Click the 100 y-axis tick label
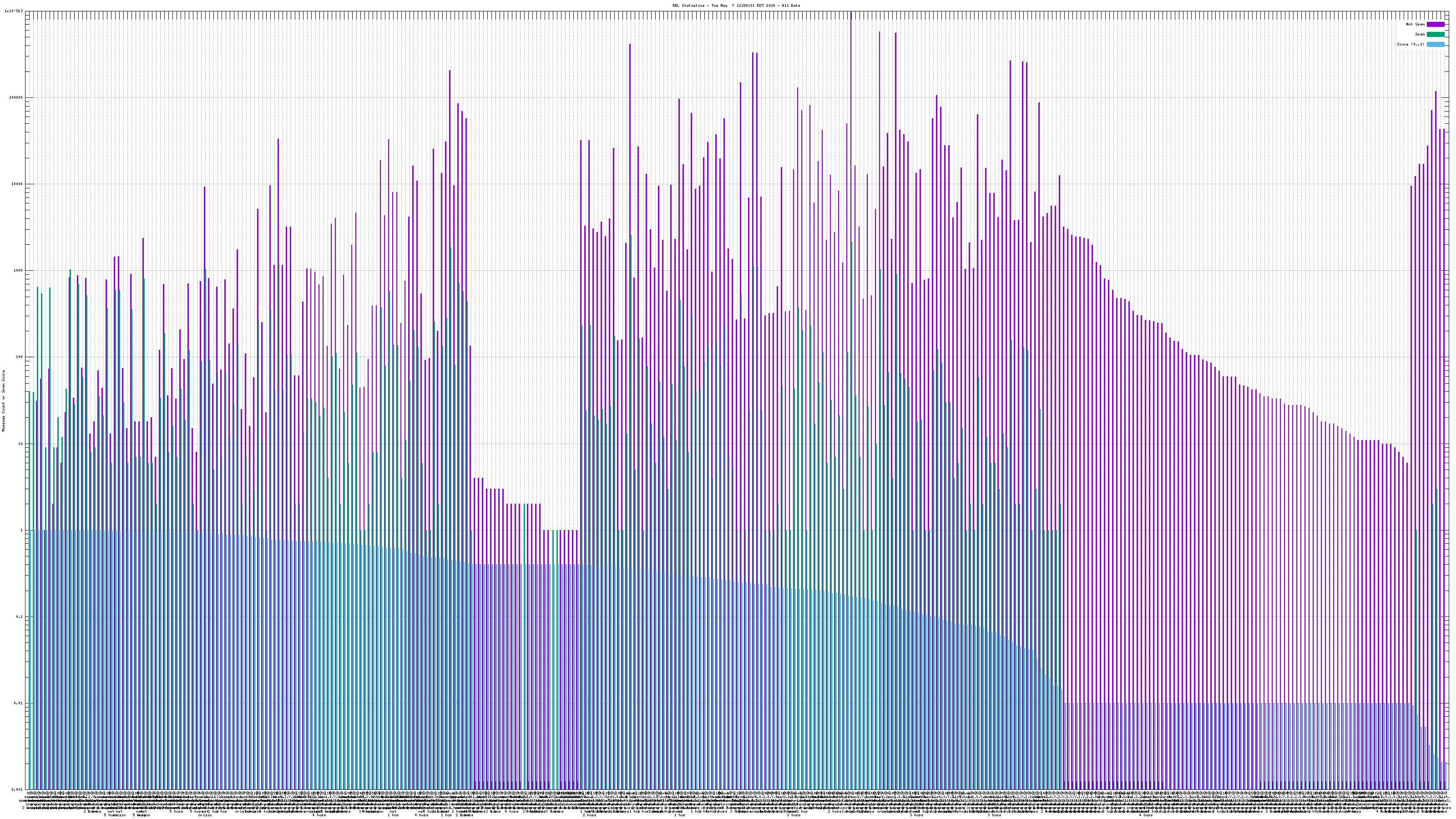 [x=19, y=357]
